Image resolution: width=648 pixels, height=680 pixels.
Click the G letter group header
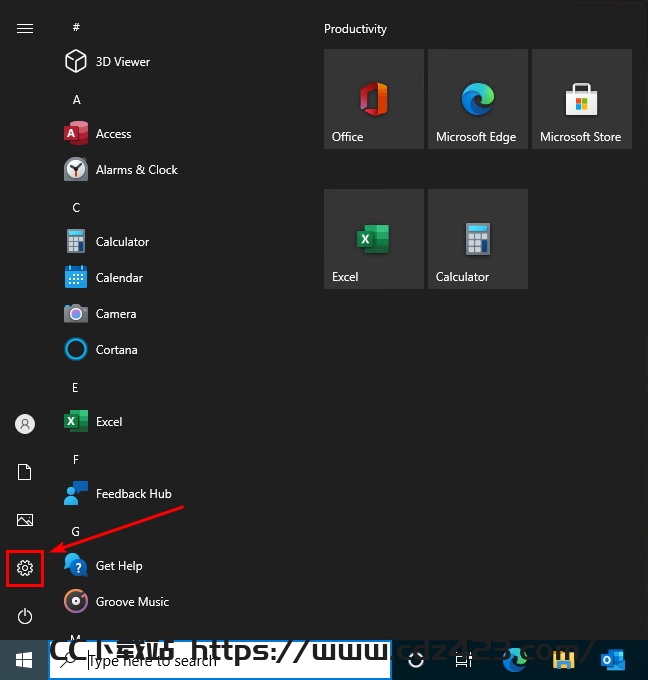pyautogui.click(x=75, y=532)
